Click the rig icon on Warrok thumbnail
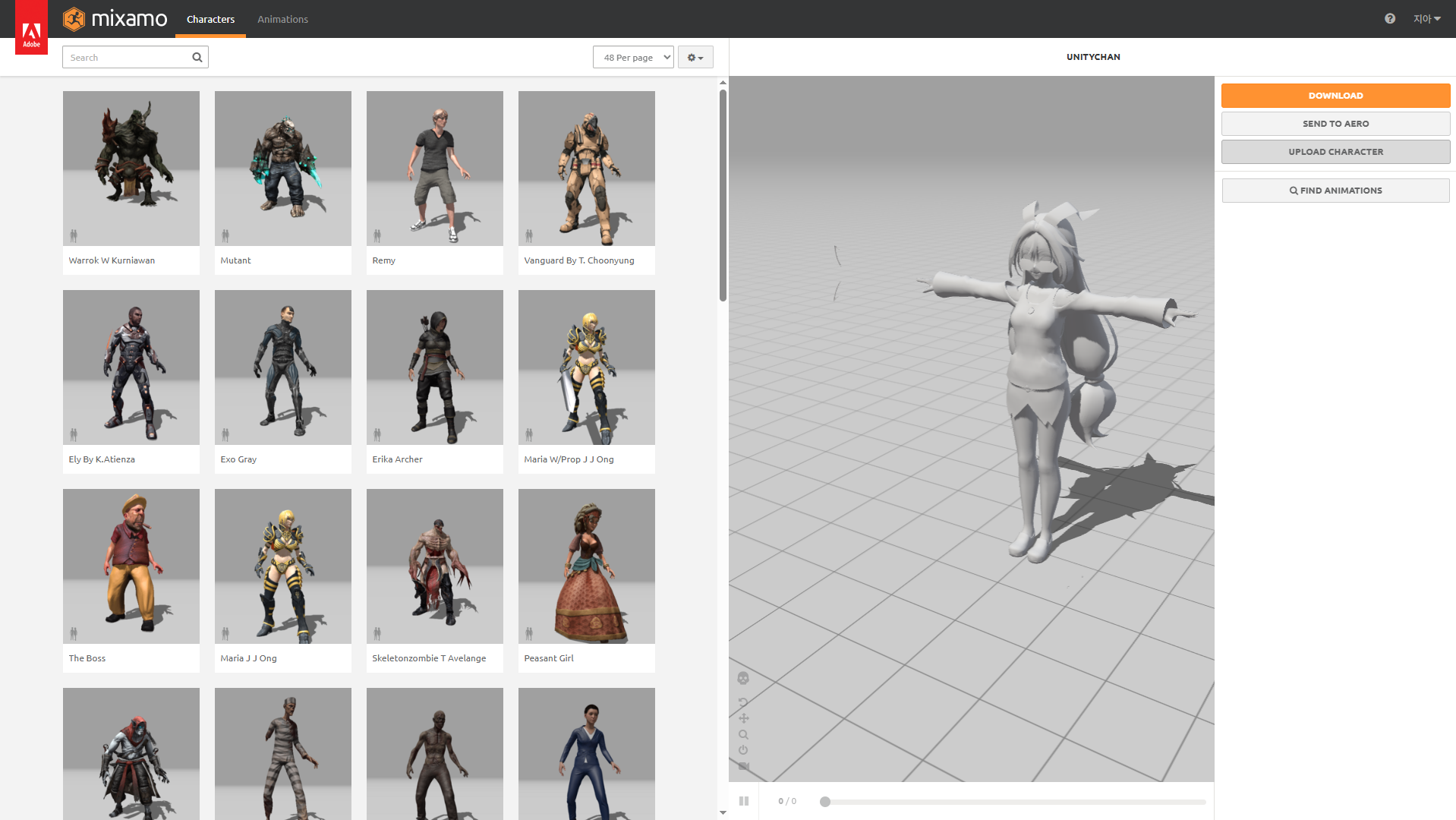1456x820 pixels. pyautogui.click(x=74, y=235)
